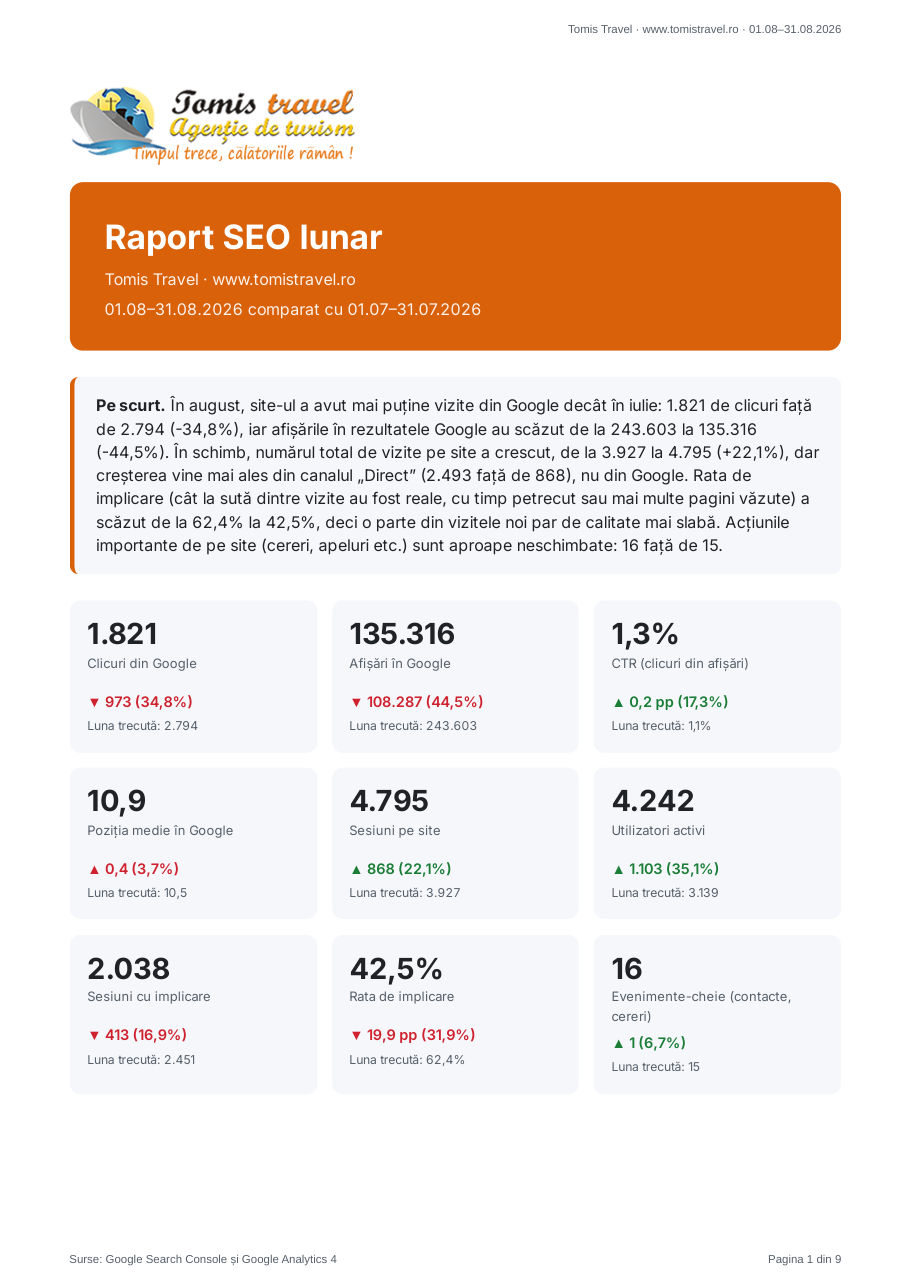Select the comparison period line '01.08–31.08.2026 comparat cu 01.07–31.07.2026'
The height and width of the screenshot is (1288, 911).
point(293,309)
